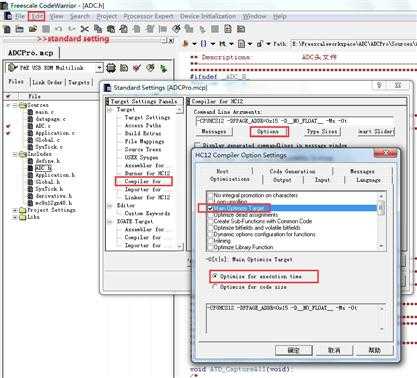Click the Messages button in the compiler panel
The image size is (417, 378).
tap(214, 132)
